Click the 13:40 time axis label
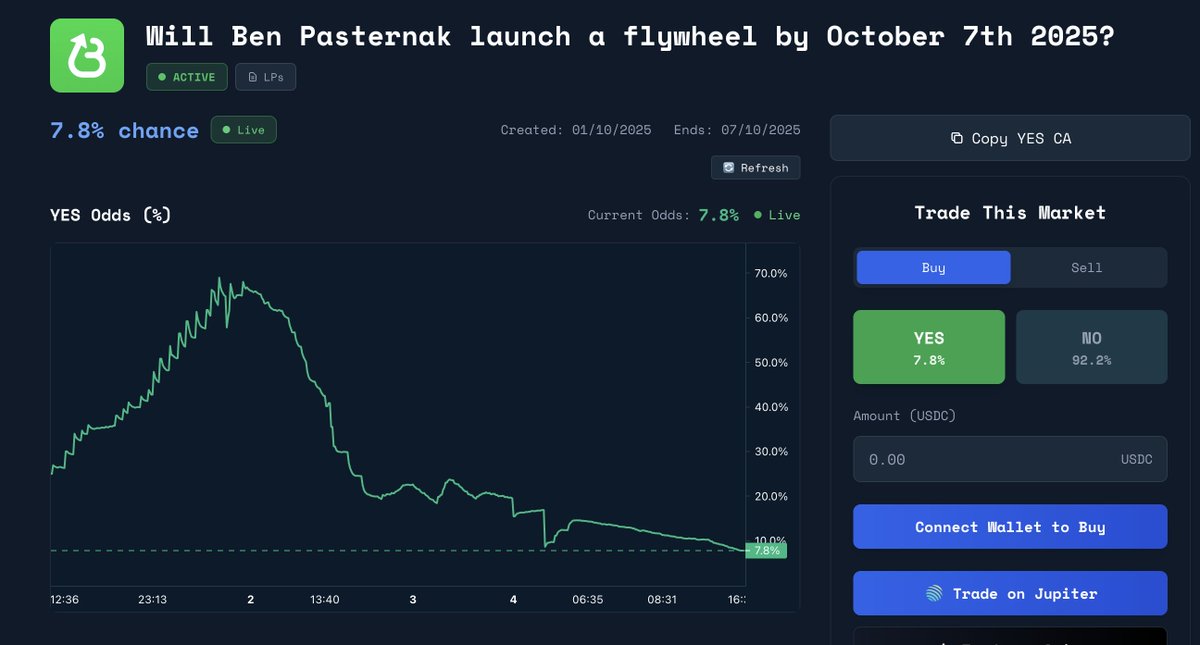 (x=325, y=600)
